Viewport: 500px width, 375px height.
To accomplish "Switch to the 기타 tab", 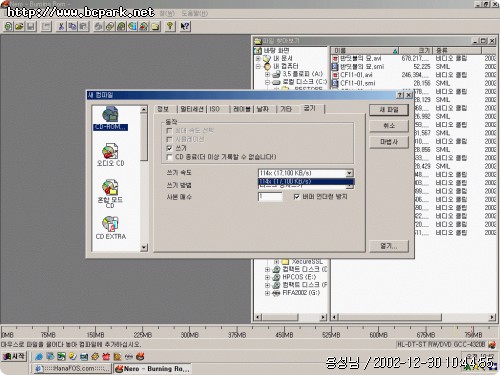I will pos(286,109).
